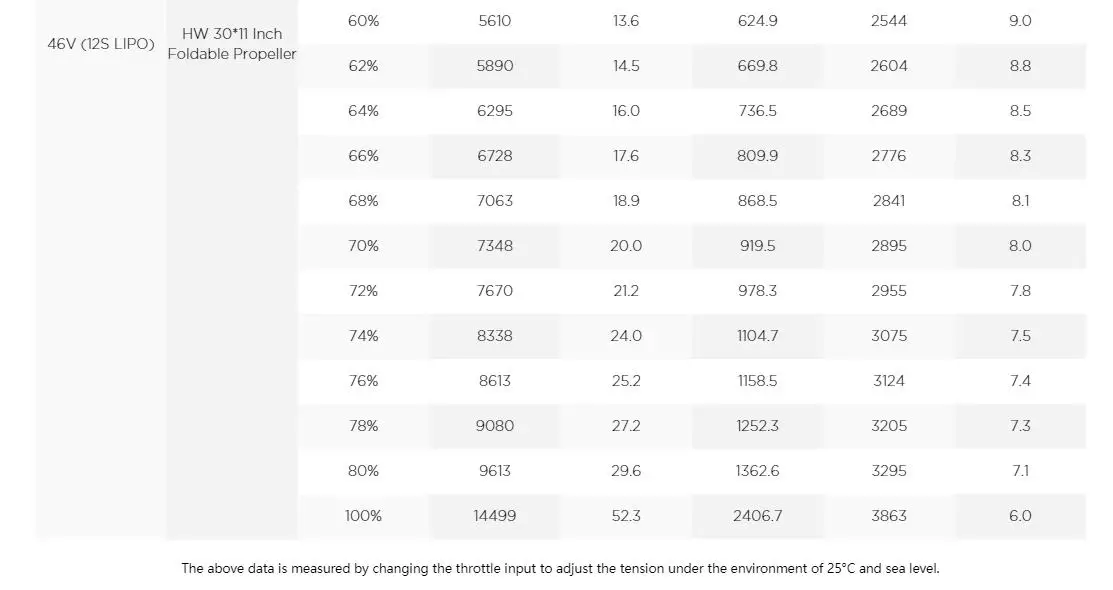Click the 74% throttle cell
The width and height of the screenshot is (1113, 590).
(x=363, y=336)
